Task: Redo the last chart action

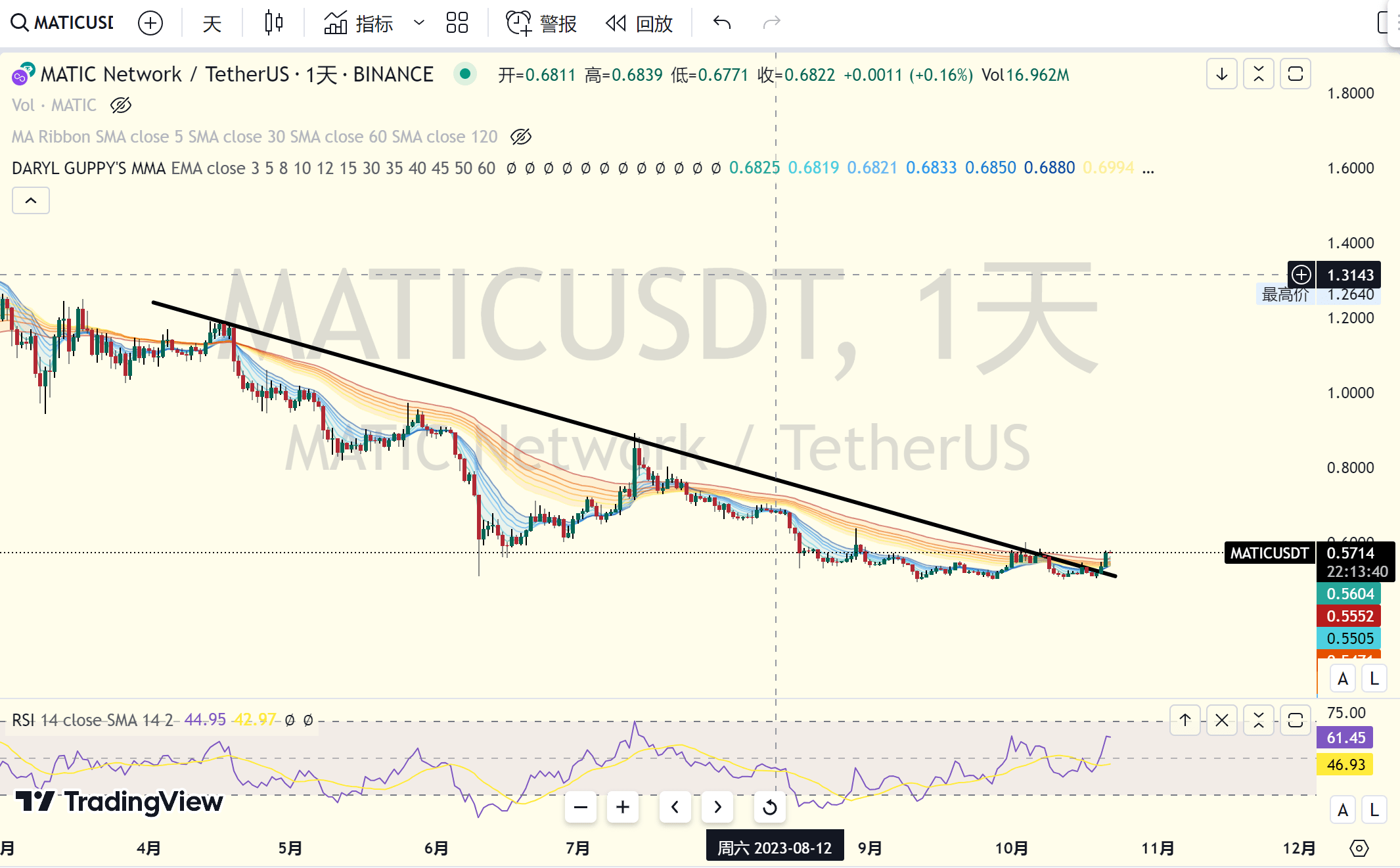Action: 771,23
